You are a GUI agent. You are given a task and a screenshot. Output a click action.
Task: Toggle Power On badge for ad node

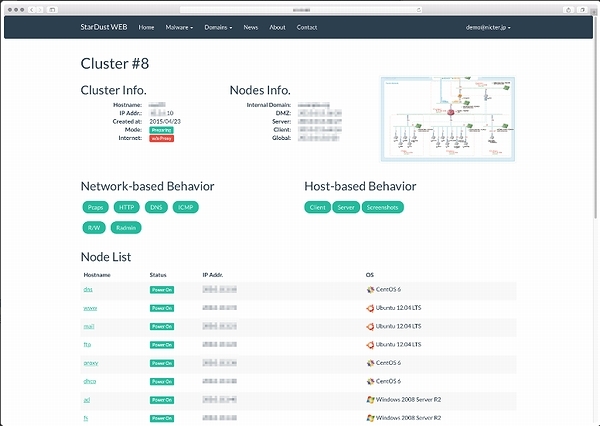161,398
